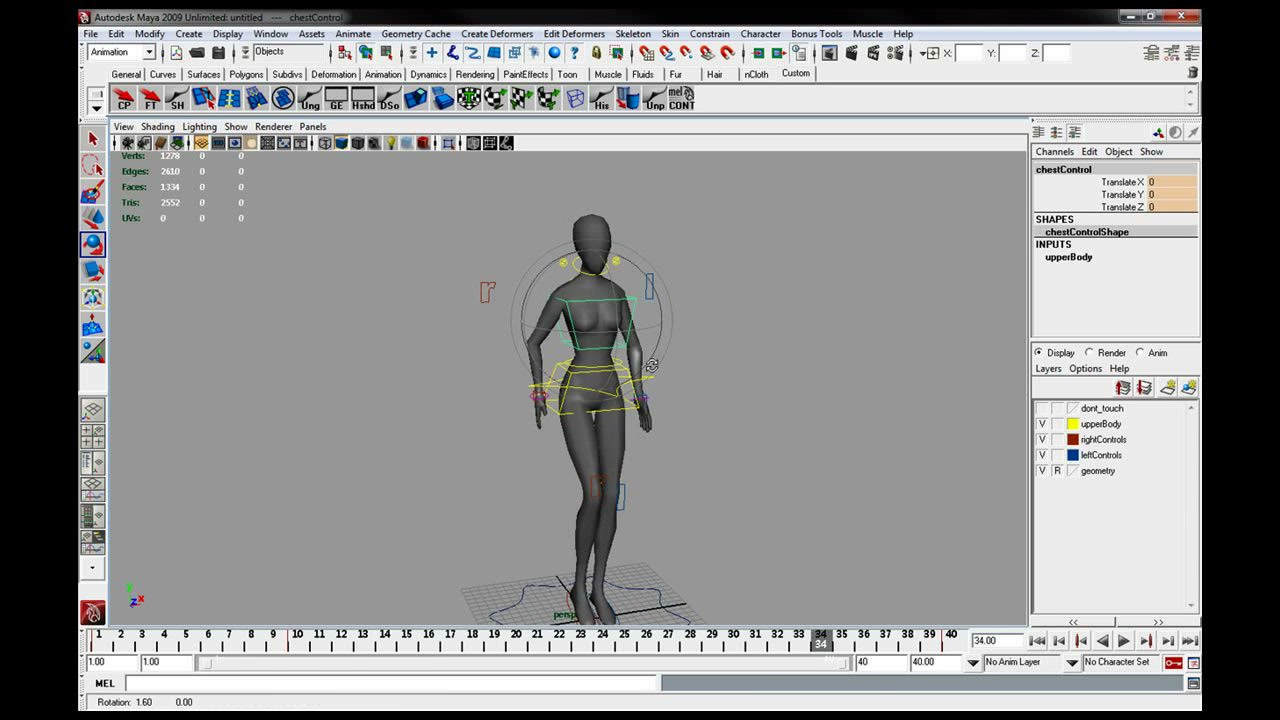Click the His shelf button
The image size is (1280, 720).
[601, 98]
